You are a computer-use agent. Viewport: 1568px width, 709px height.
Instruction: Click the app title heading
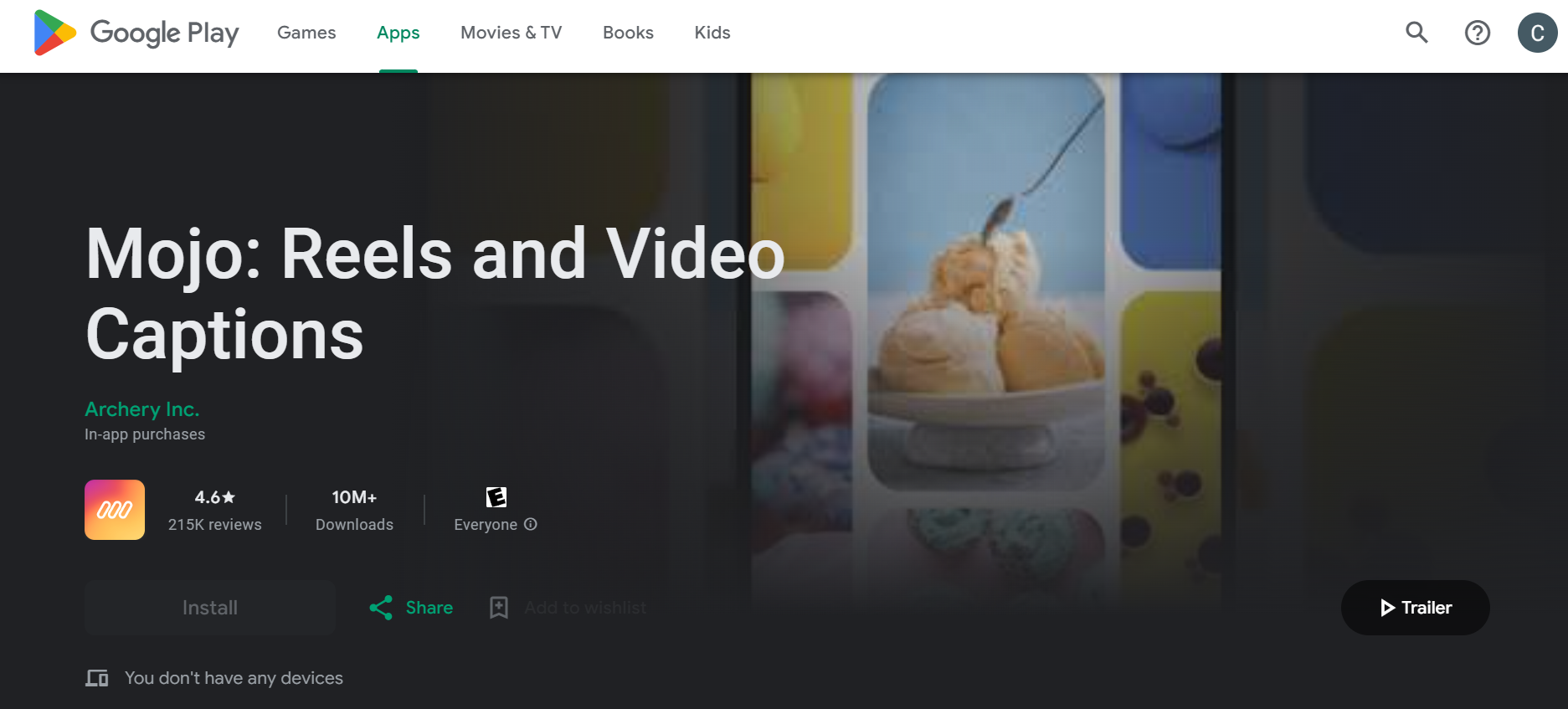coord(435,294)
